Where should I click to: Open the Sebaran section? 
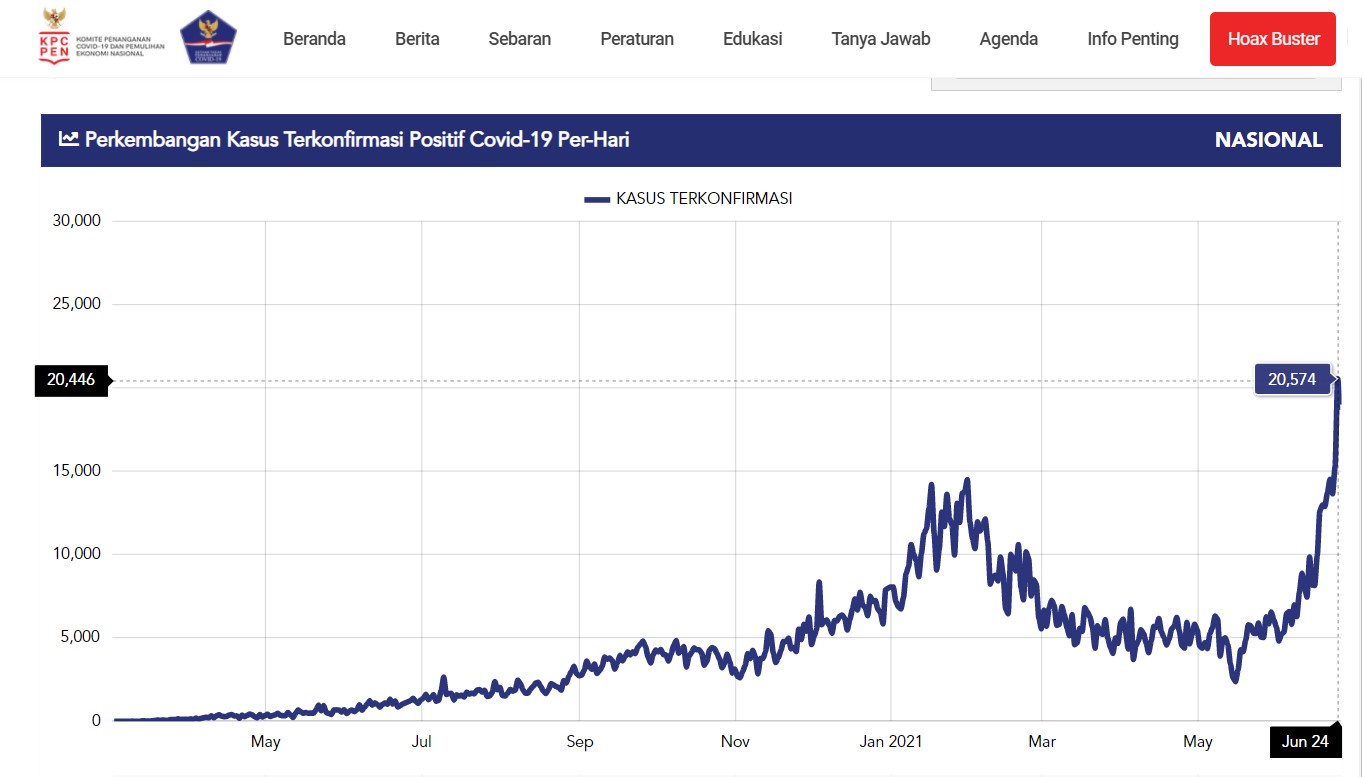click(519, 39)
